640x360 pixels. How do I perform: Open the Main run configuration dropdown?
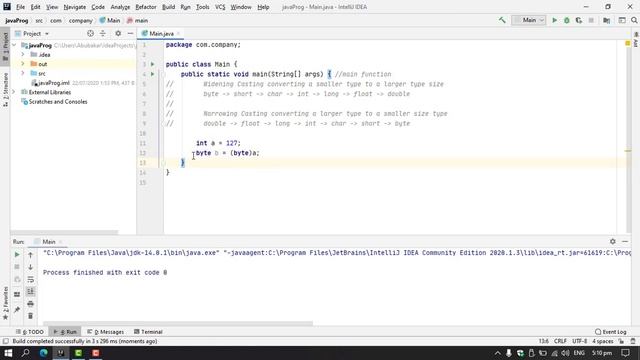point(529,20)
